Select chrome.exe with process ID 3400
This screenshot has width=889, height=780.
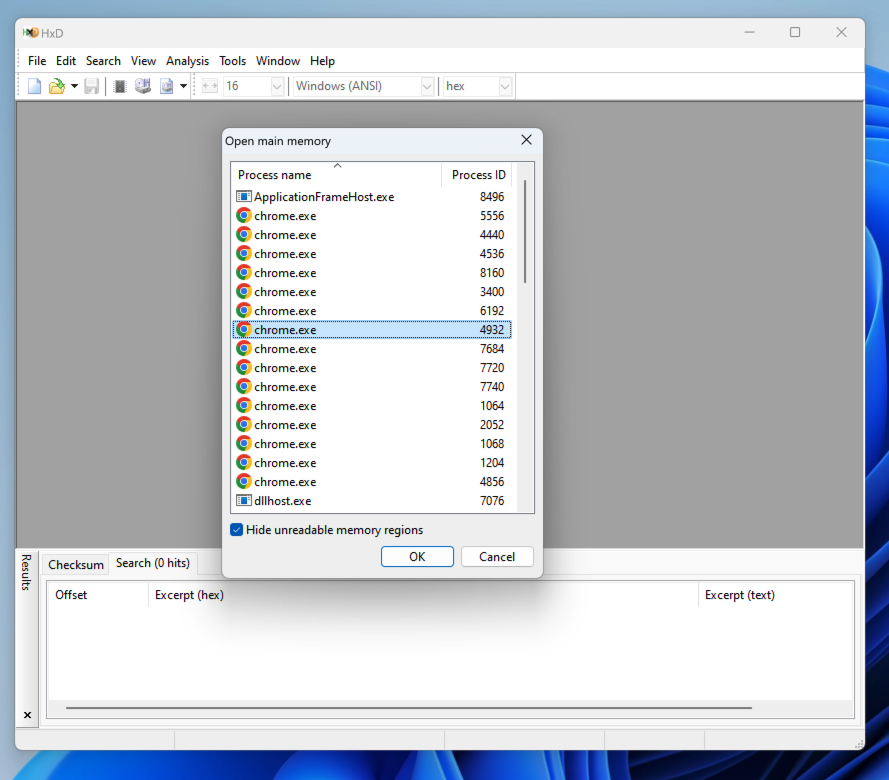click(x=372, y=292)
